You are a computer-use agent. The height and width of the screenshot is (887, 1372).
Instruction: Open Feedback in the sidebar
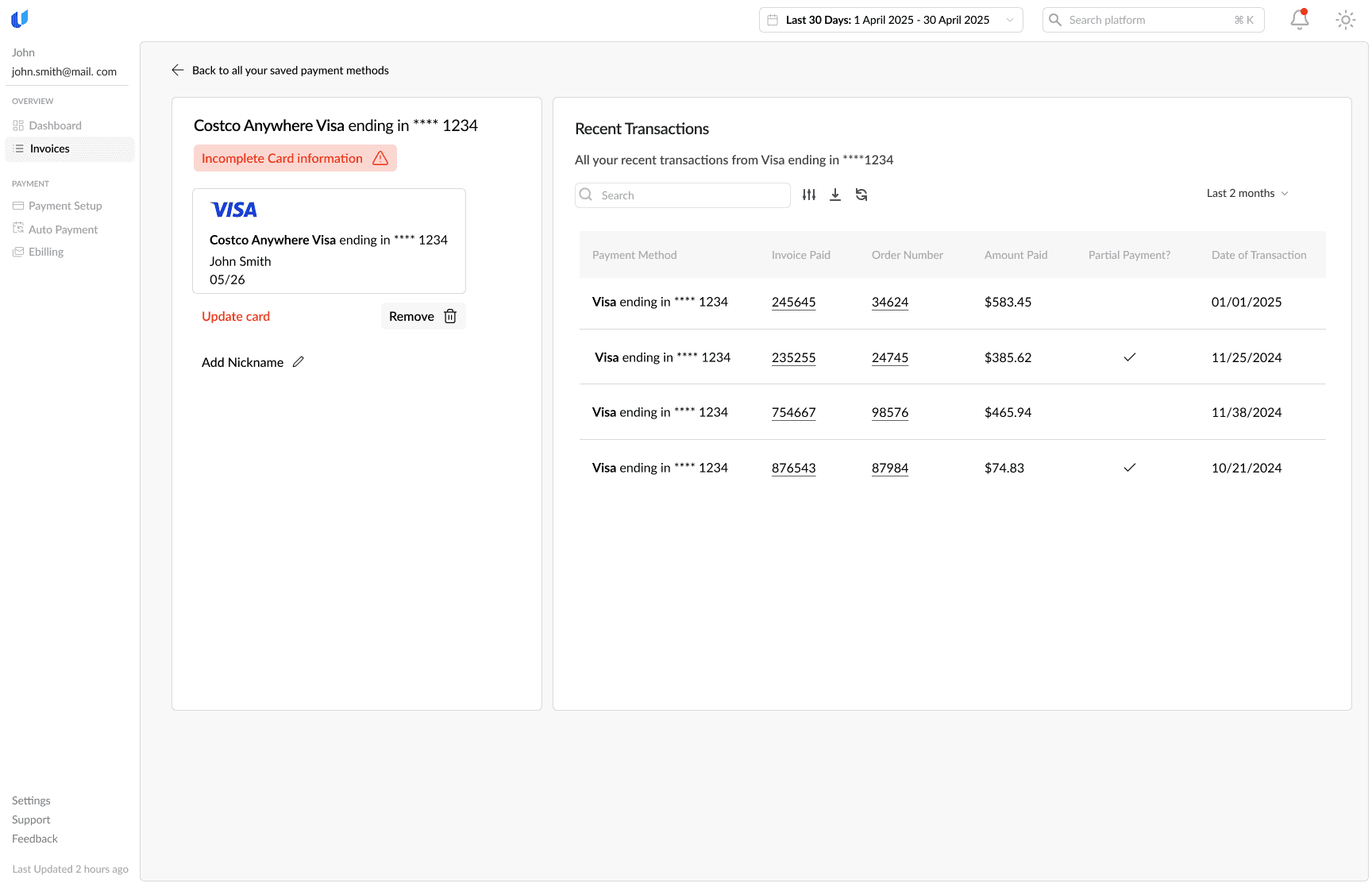coord(35,839)
